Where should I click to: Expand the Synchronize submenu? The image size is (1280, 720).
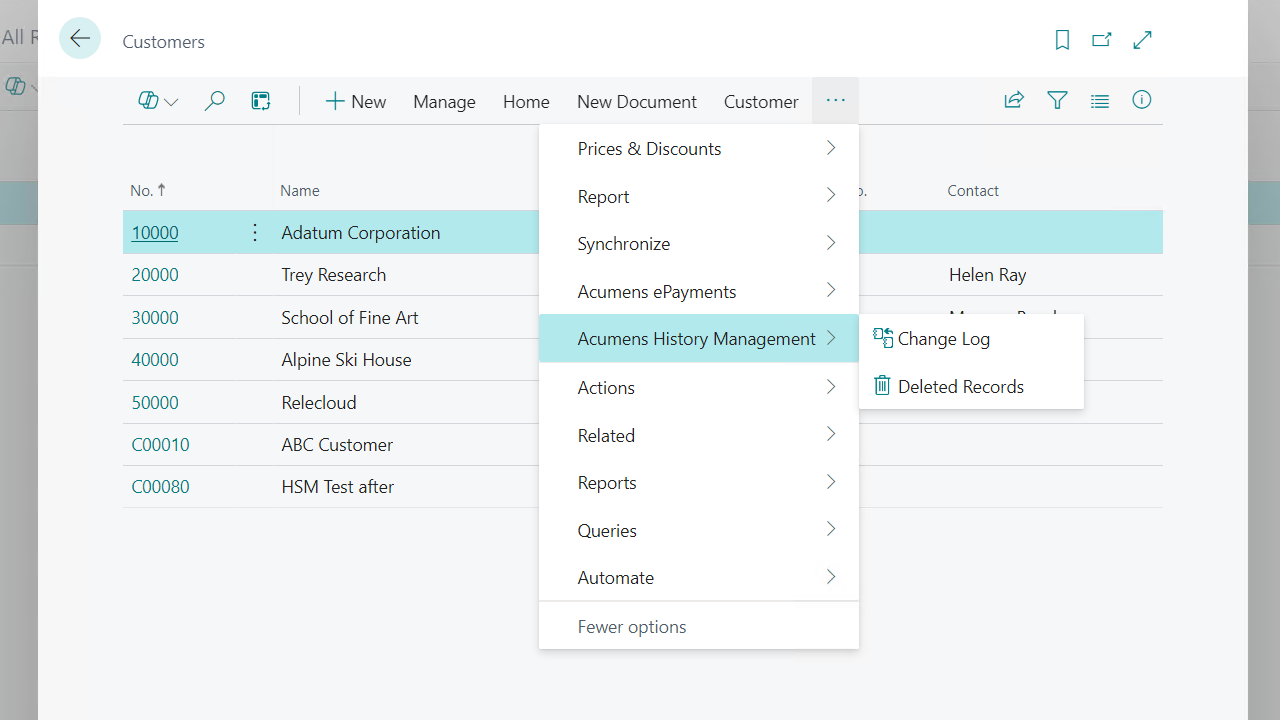click(698, 244)
